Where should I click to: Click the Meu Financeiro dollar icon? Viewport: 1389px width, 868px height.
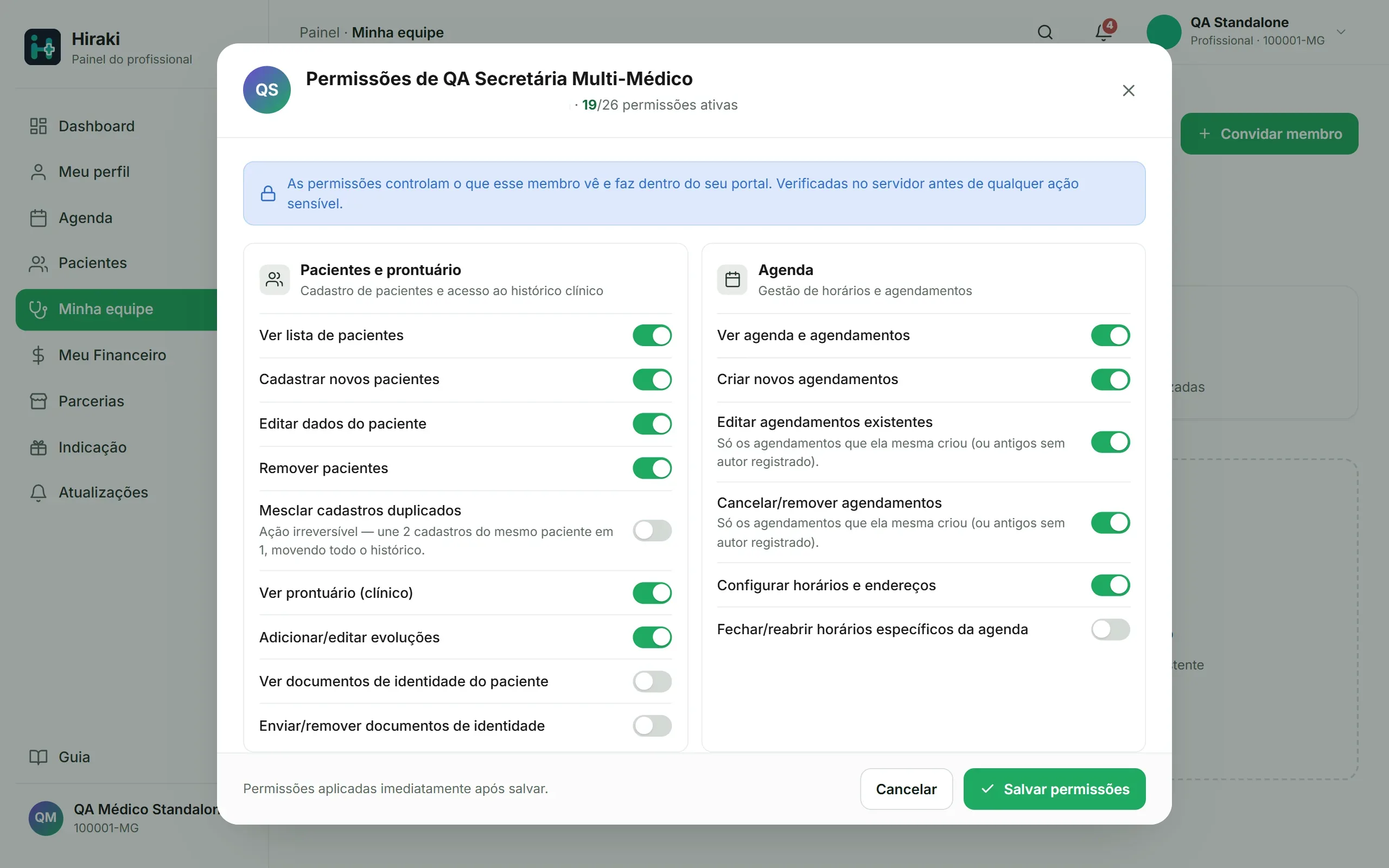38,355
